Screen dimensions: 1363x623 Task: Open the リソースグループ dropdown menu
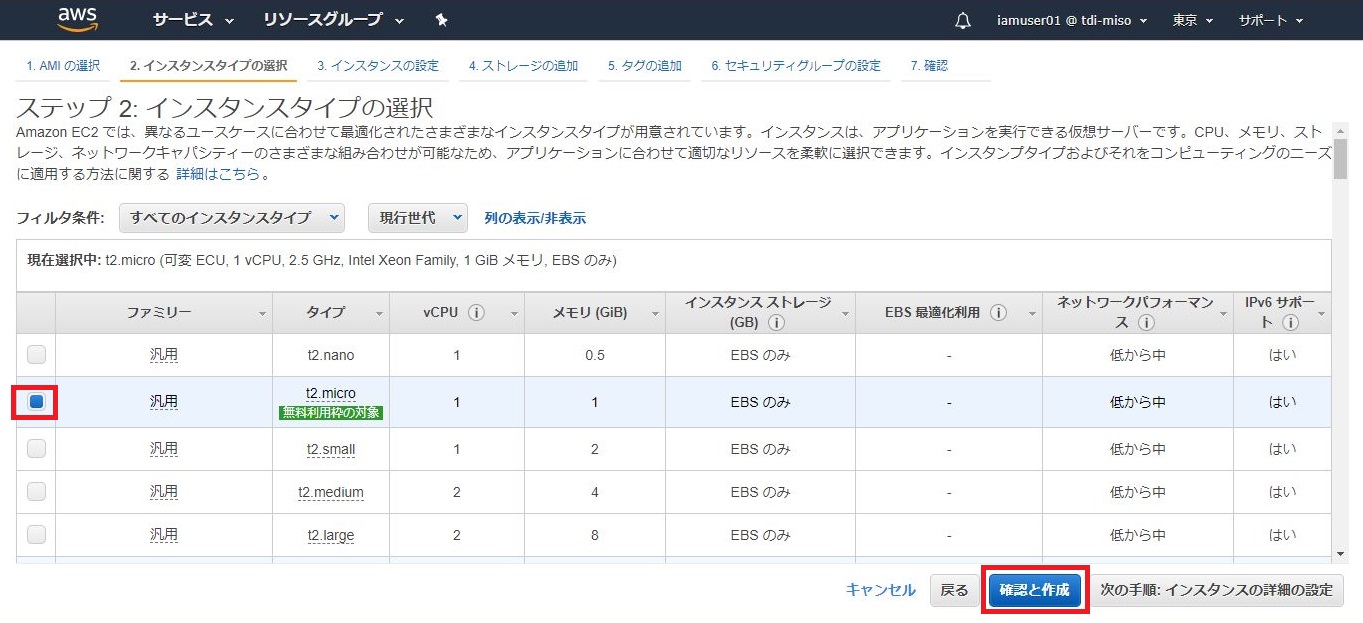tap(334, 20)
